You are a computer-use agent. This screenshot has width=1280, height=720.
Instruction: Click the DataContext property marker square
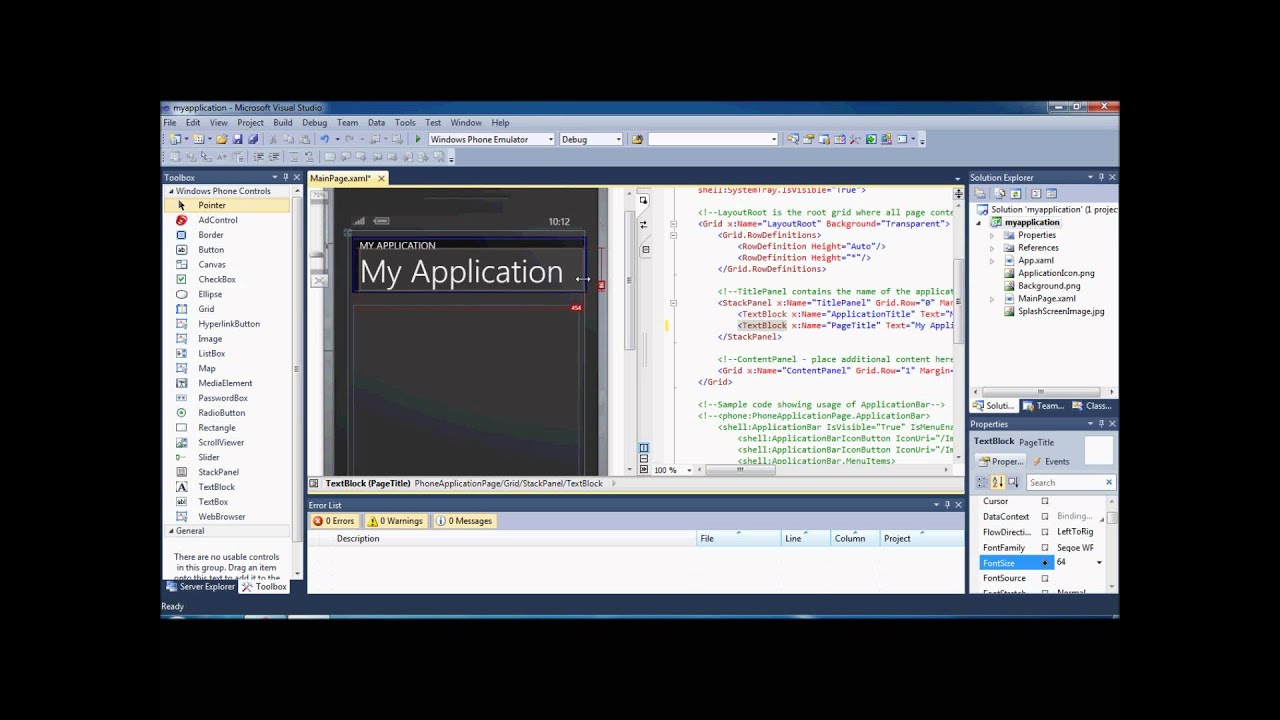1045,517
